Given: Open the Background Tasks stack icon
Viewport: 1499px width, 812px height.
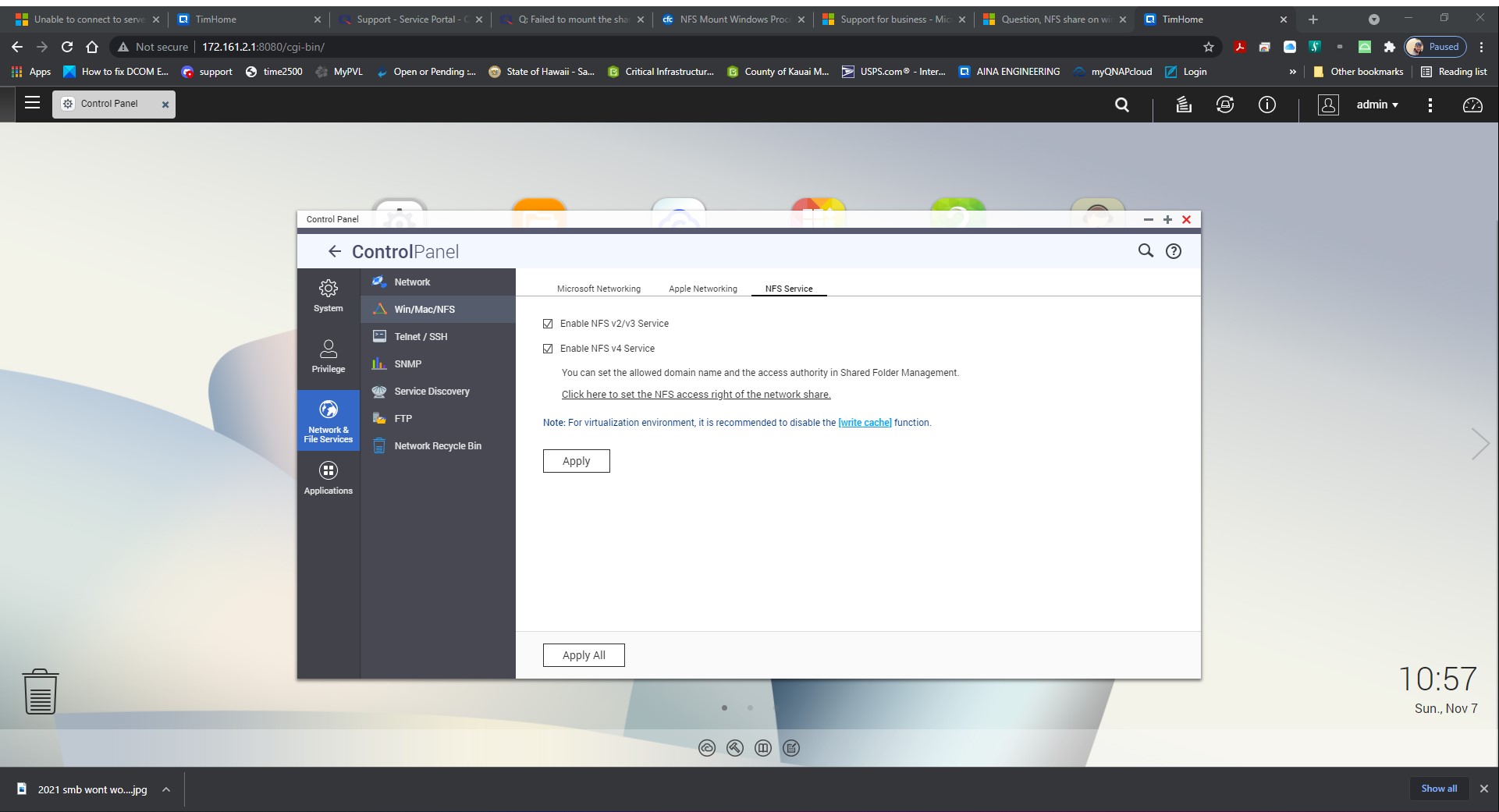Looking at the screenshot, I should pyautogui.click(x=1183, y=105).
